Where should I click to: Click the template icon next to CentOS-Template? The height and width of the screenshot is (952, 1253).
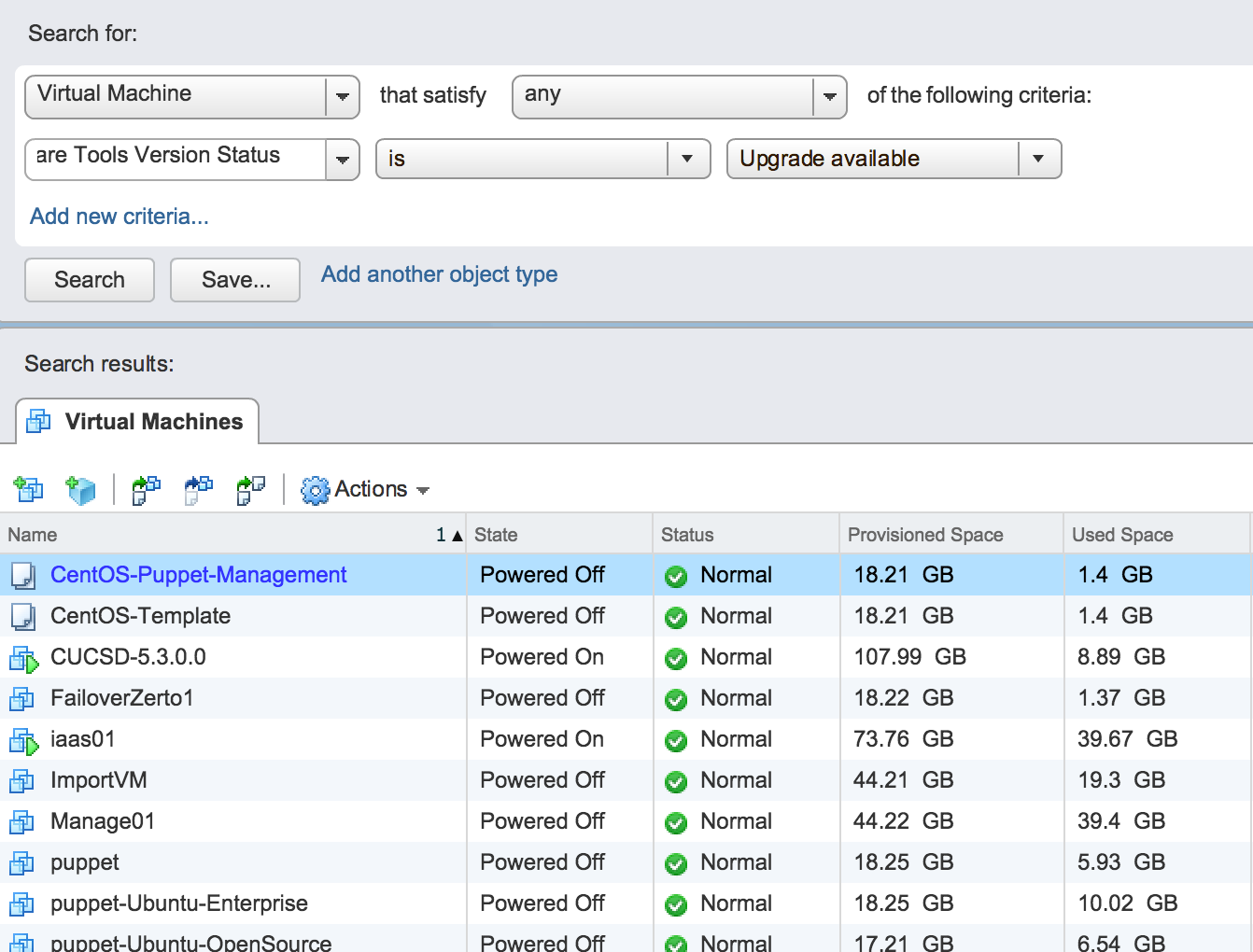23,617
